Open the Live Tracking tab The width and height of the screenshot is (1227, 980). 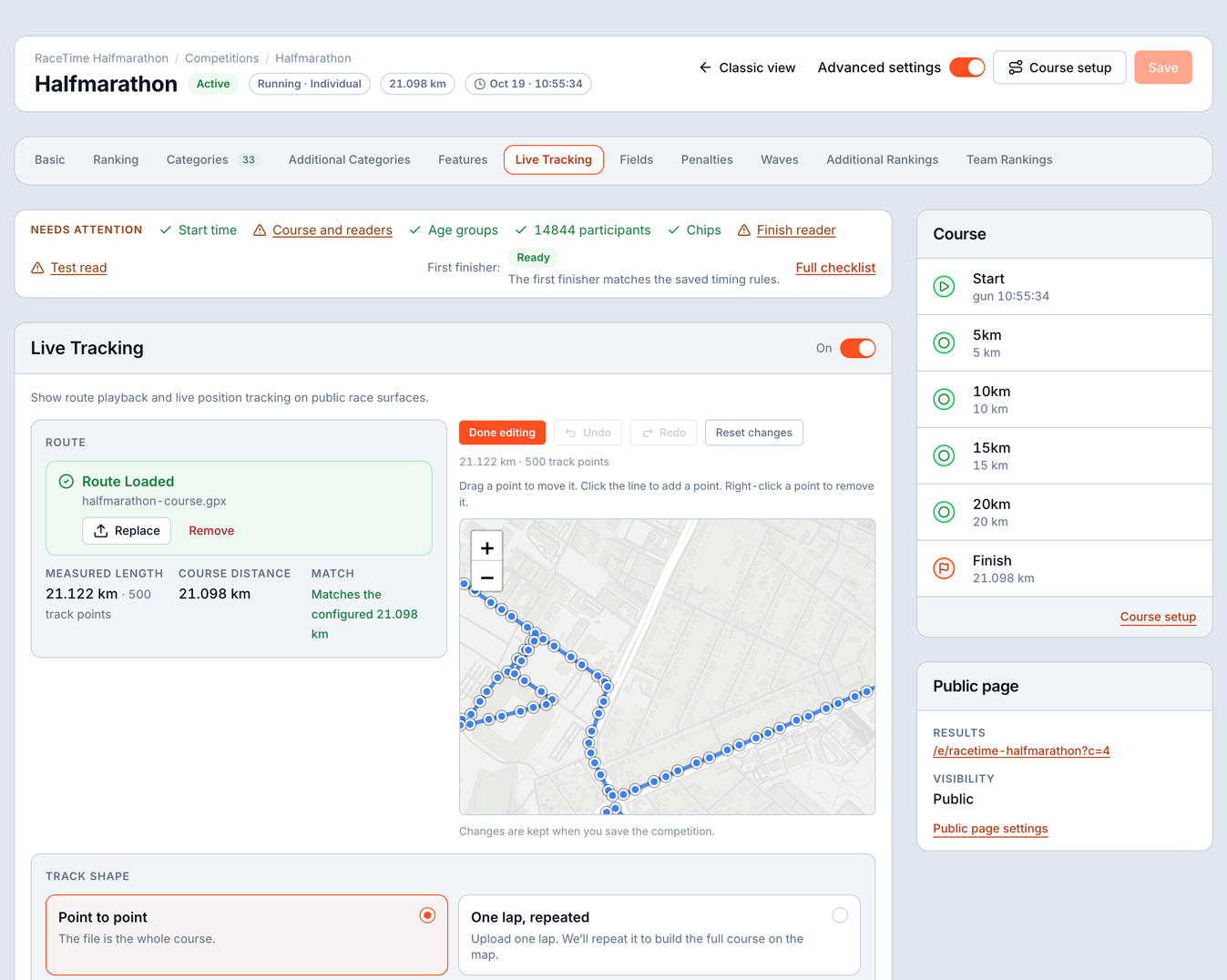[554, 159]
